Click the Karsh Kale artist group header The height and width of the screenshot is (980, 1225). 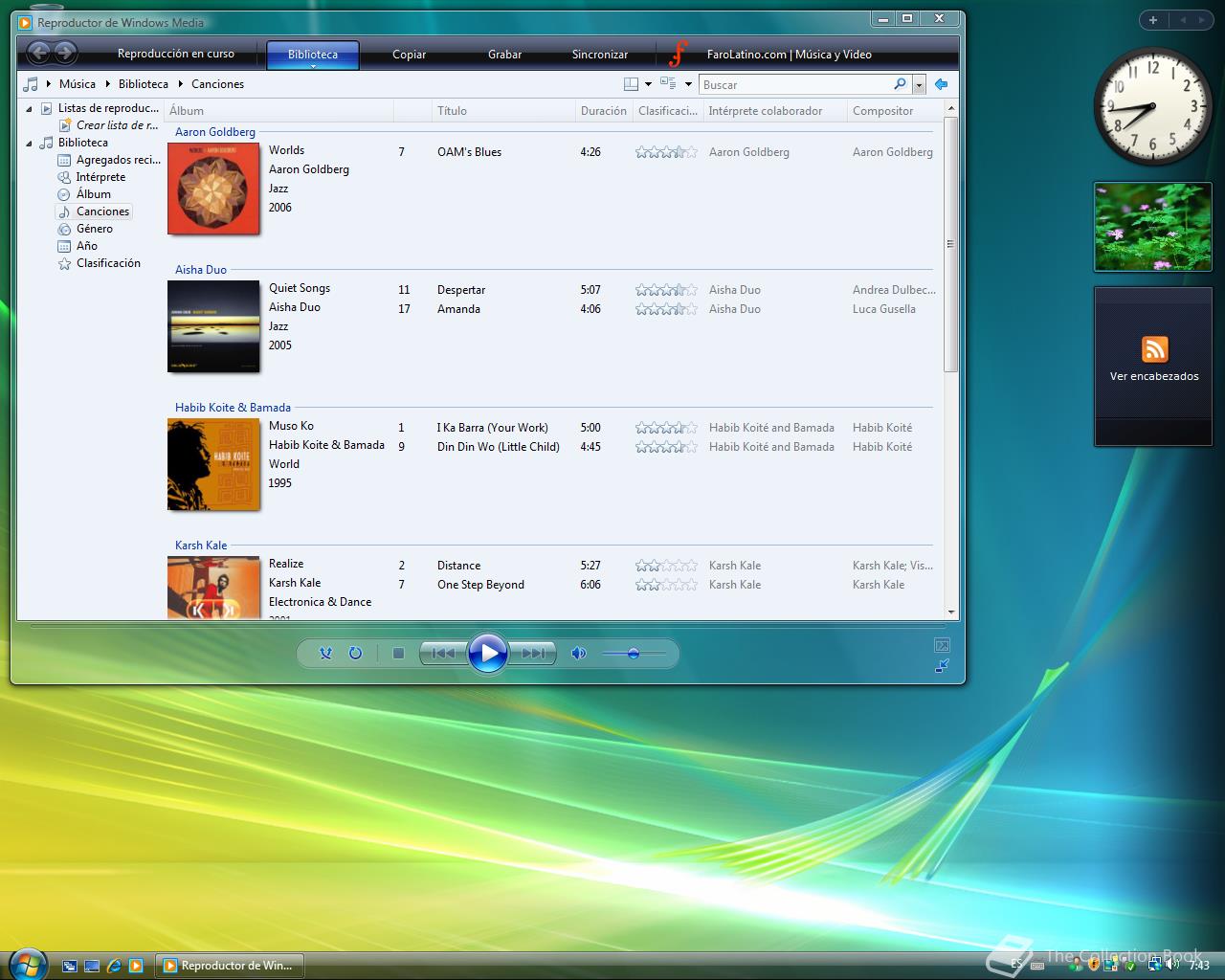[x=201, y=546]
